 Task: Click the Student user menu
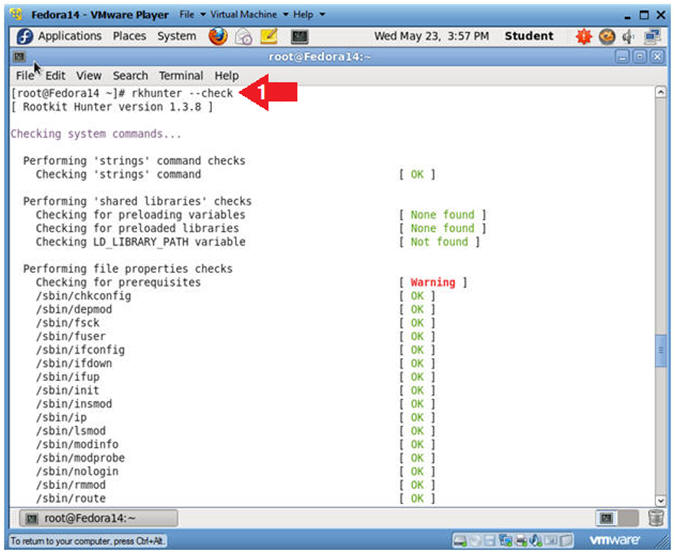tap(529, 36)
